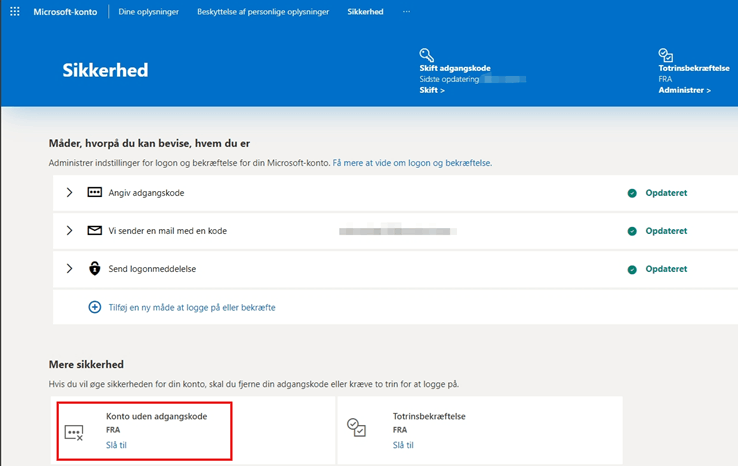Click the Administrer > link

pos(684,90)
